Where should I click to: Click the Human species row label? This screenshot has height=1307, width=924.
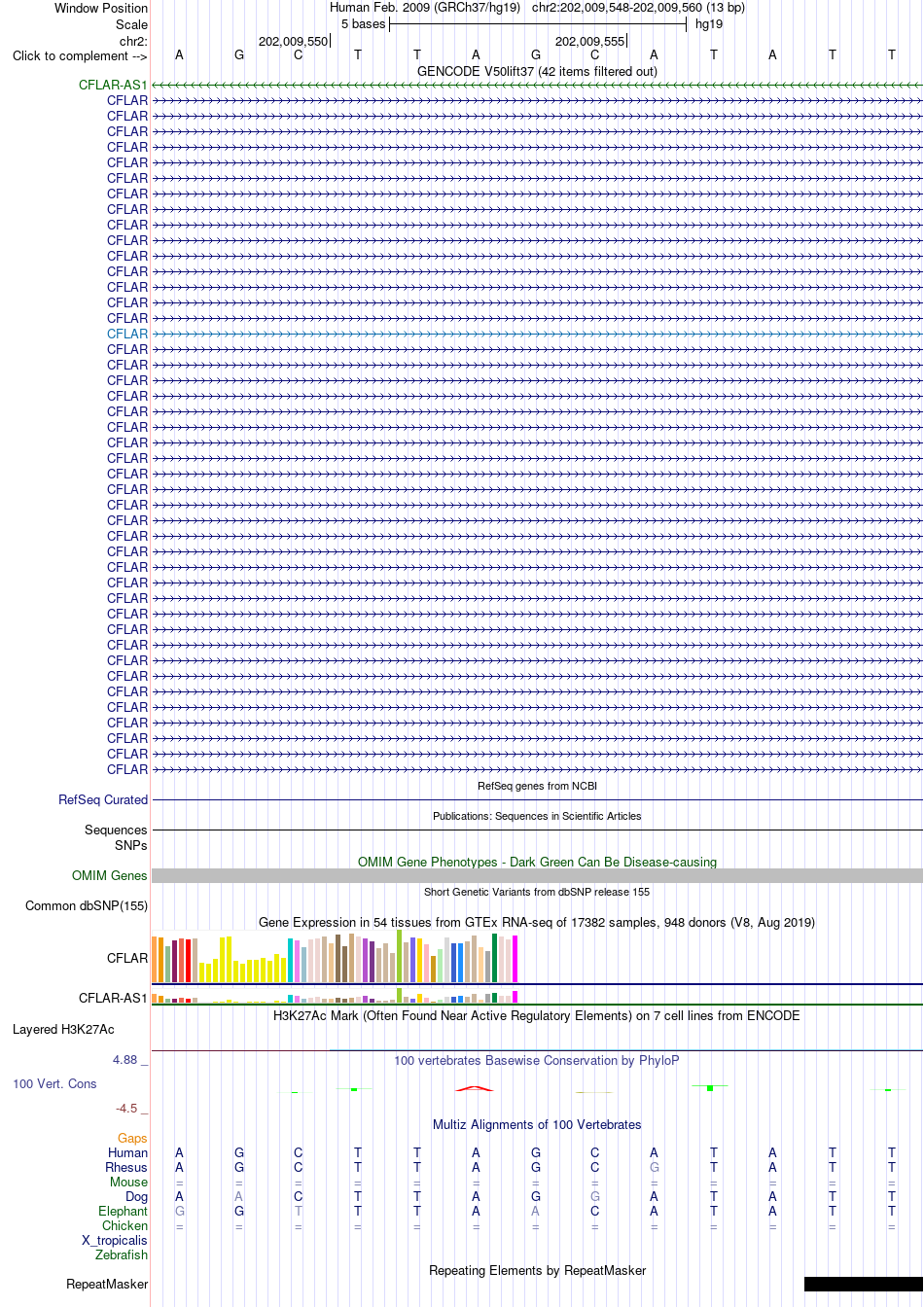[127, 1152]
